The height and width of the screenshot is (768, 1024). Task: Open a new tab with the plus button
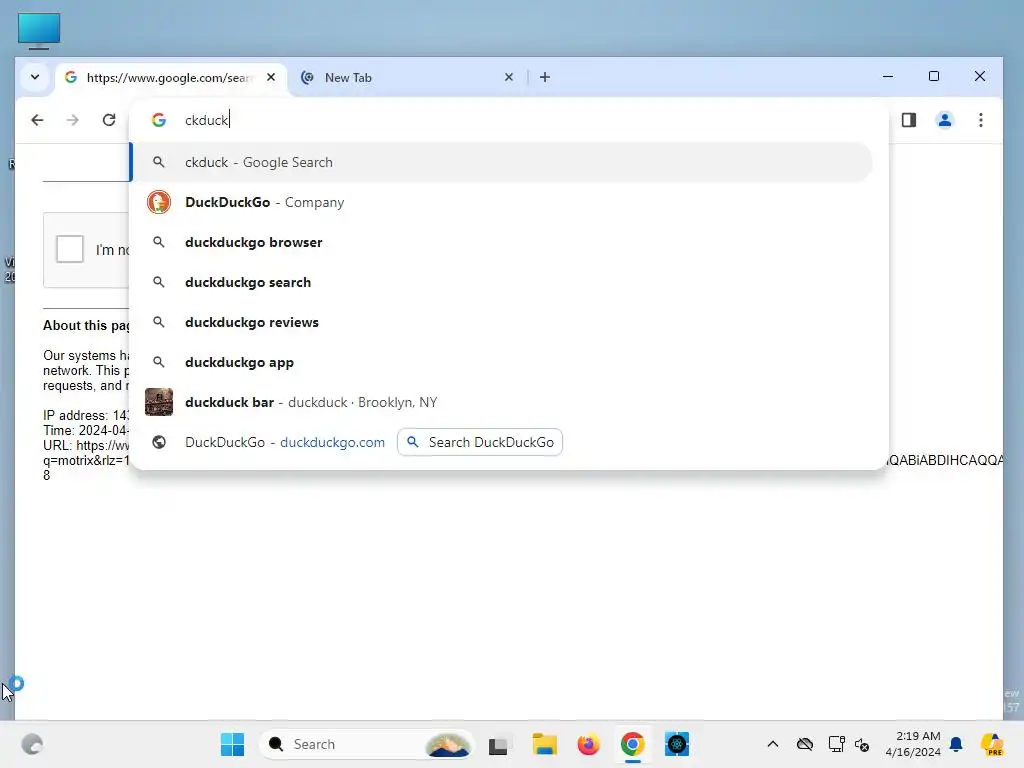(x=545, y=77)
